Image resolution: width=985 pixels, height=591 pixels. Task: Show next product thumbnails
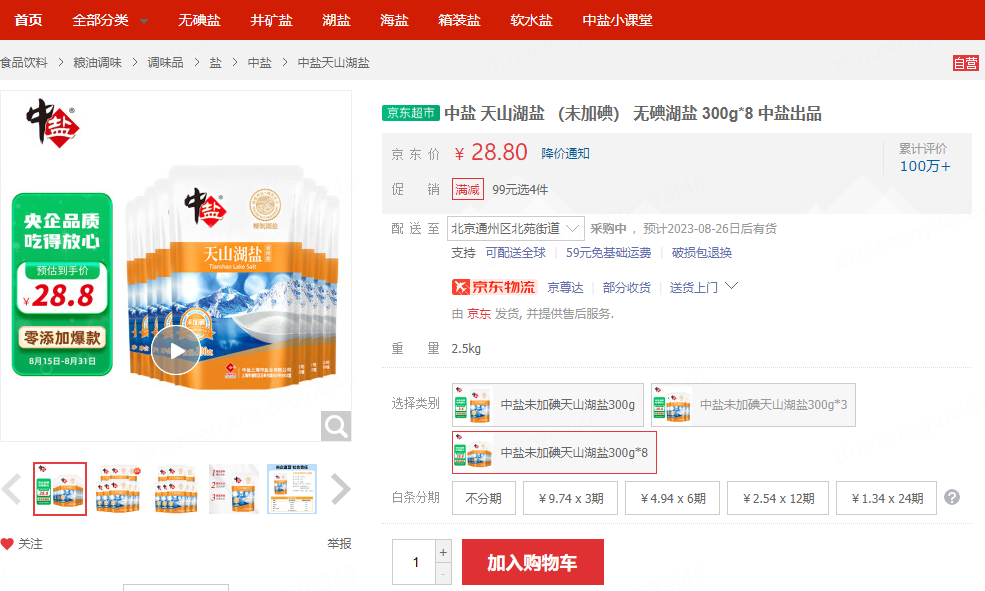click(340, 489)
